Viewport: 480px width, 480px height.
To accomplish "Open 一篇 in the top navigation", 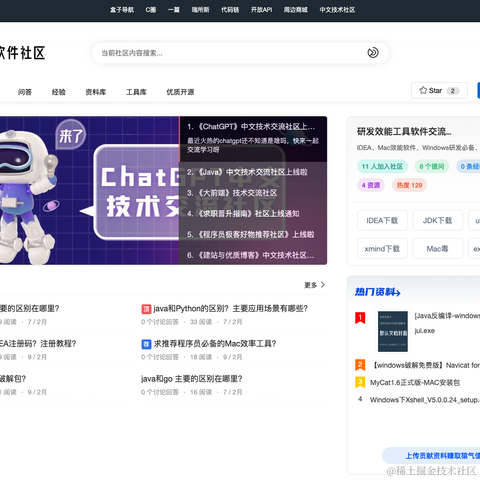I will (174, 10).
